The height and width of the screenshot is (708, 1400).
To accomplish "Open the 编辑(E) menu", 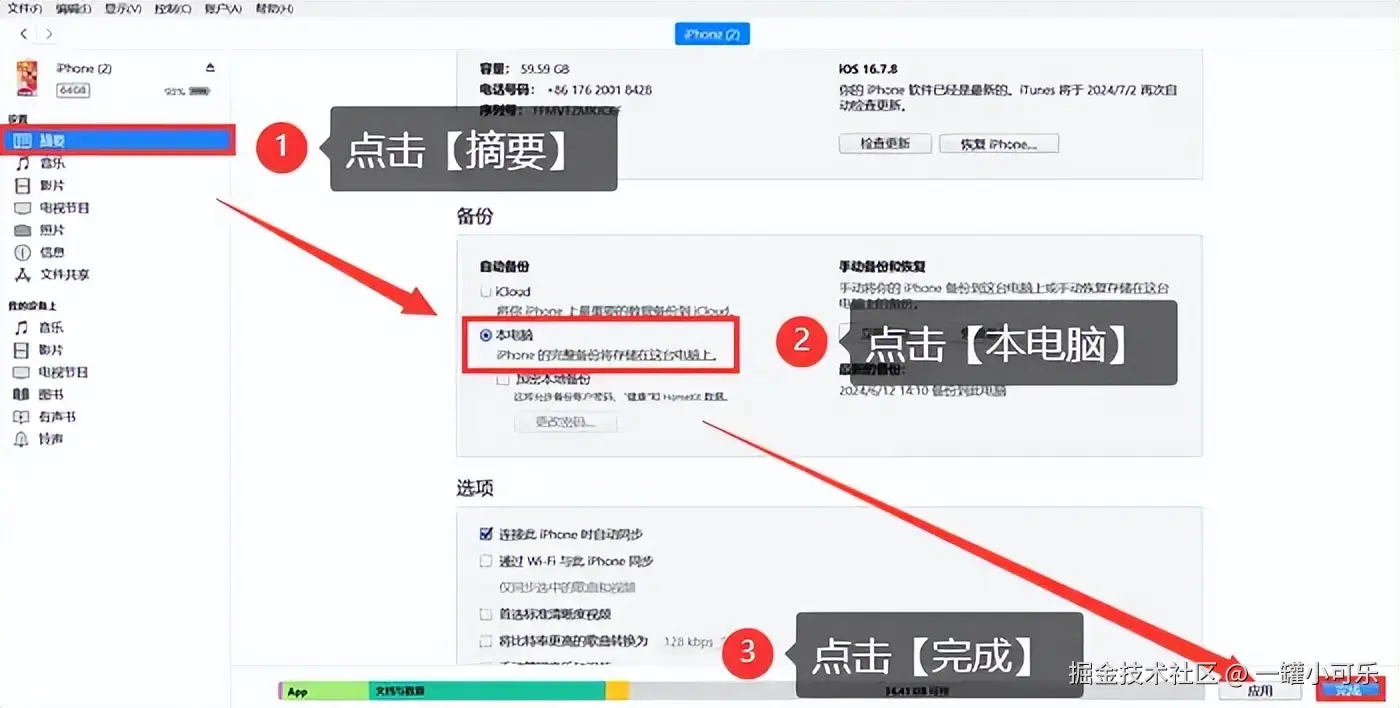I will coord(72,9).
